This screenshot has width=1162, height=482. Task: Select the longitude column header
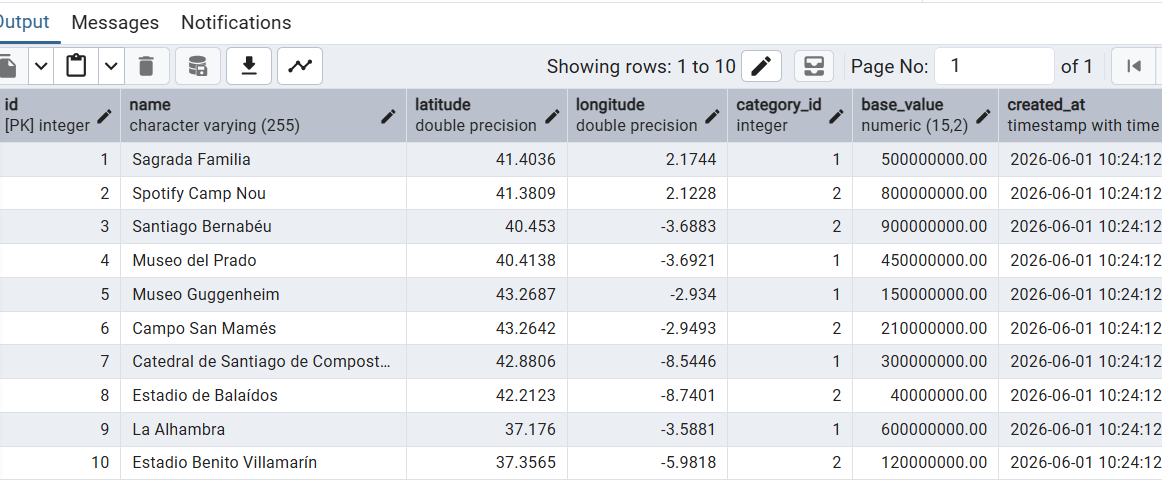647,115
